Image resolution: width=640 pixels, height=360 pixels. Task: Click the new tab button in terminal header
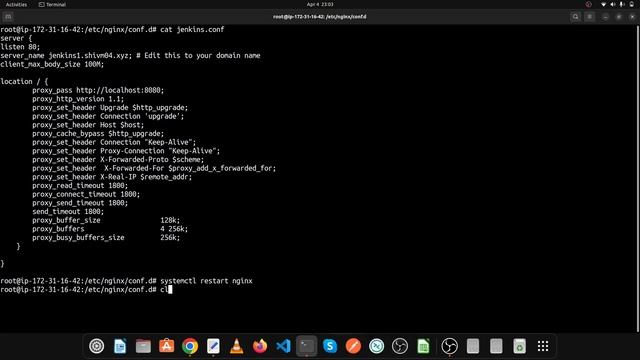click(x=8, y=17)
